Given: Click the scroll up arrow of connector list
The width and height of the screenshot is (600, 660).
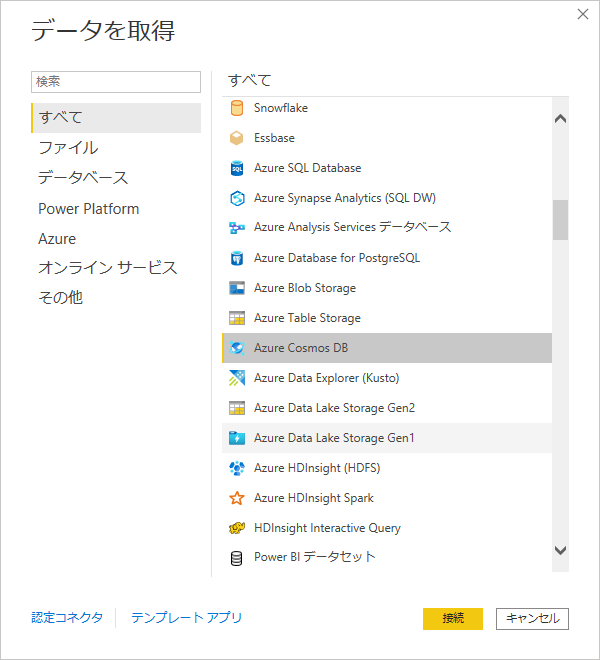Looking at the screenshot, I should 560,119.
